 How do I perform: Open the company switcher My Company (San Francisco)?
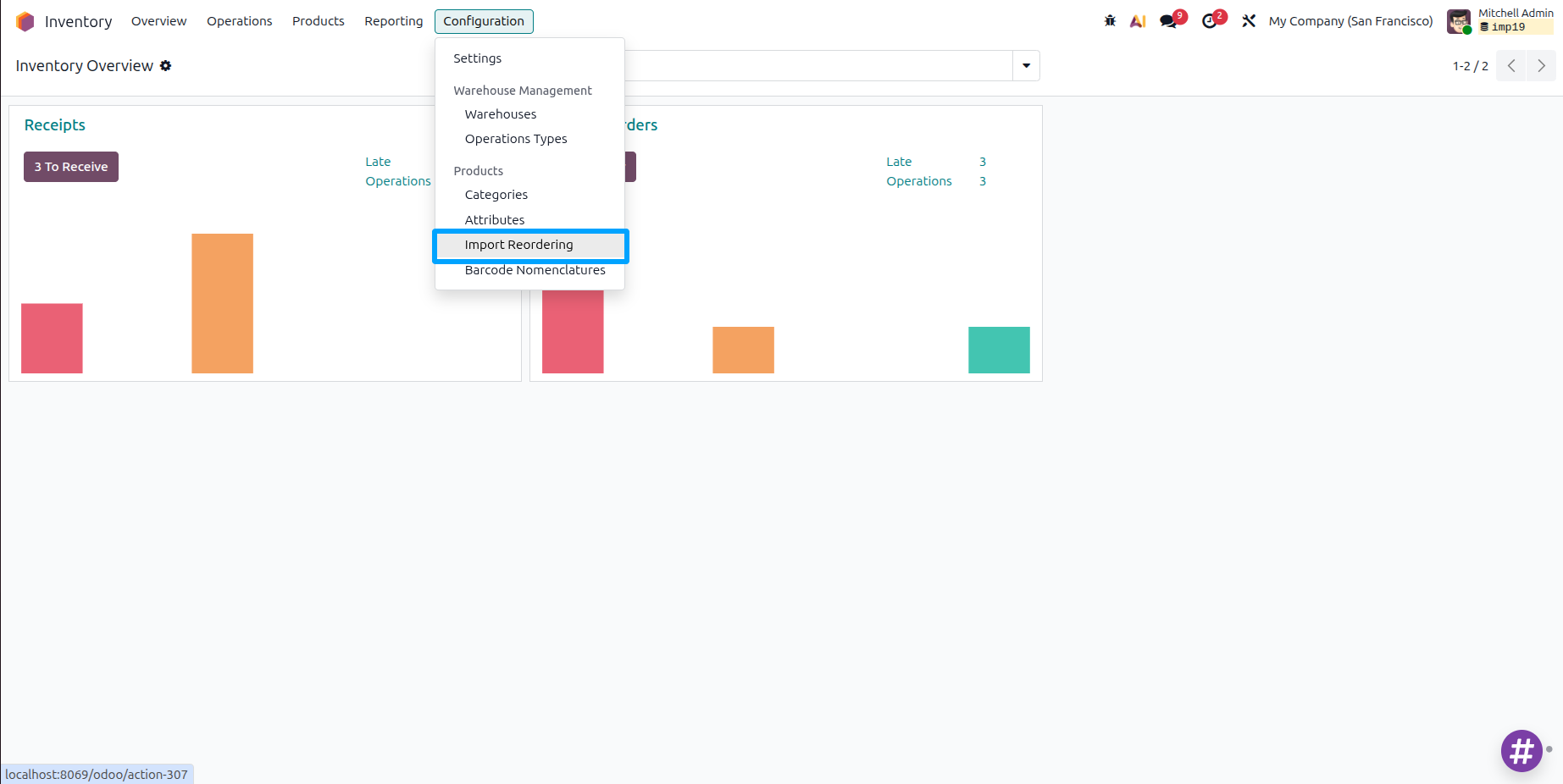point(1350,21)
